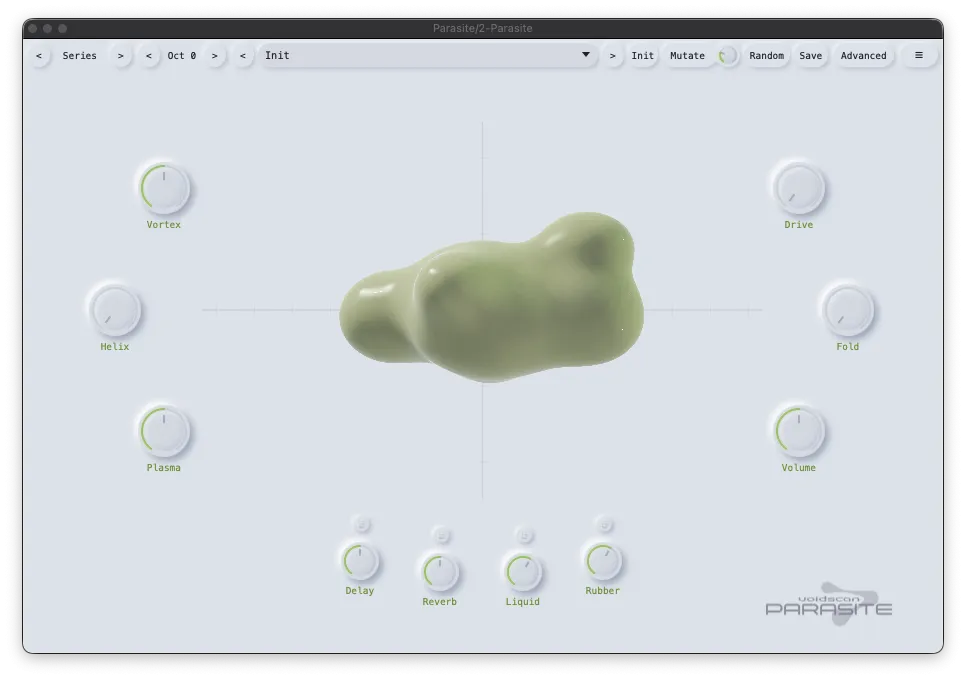Image resolution: width=966 pixels, height=680 pixels.
Task: Click the green blob in the center
Action: [492, 298]
